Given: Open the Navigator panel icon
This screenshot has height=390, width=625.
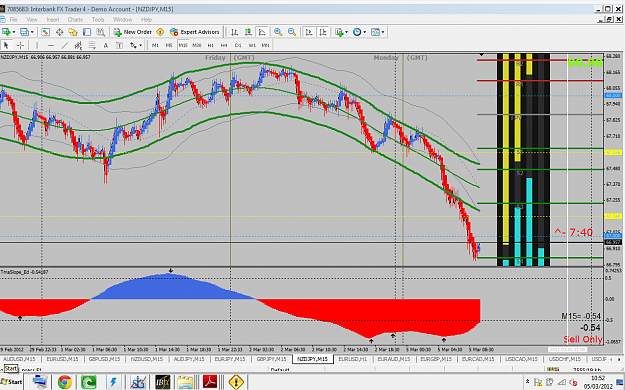Looking at the screenshot, I should (73, 32).
